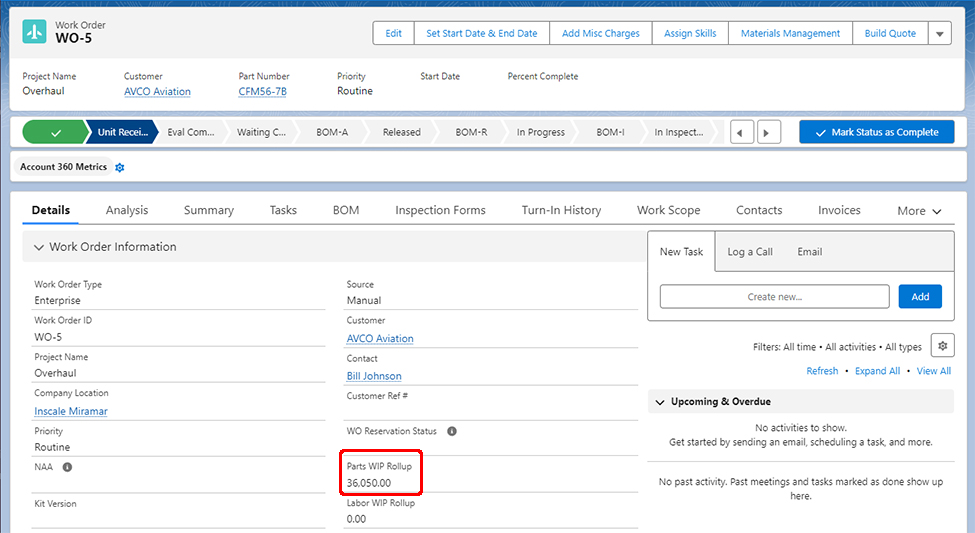Click Parts WIP Rollup value 36,050.00
This screenshot has width=975, height=533.
point(369,483)
